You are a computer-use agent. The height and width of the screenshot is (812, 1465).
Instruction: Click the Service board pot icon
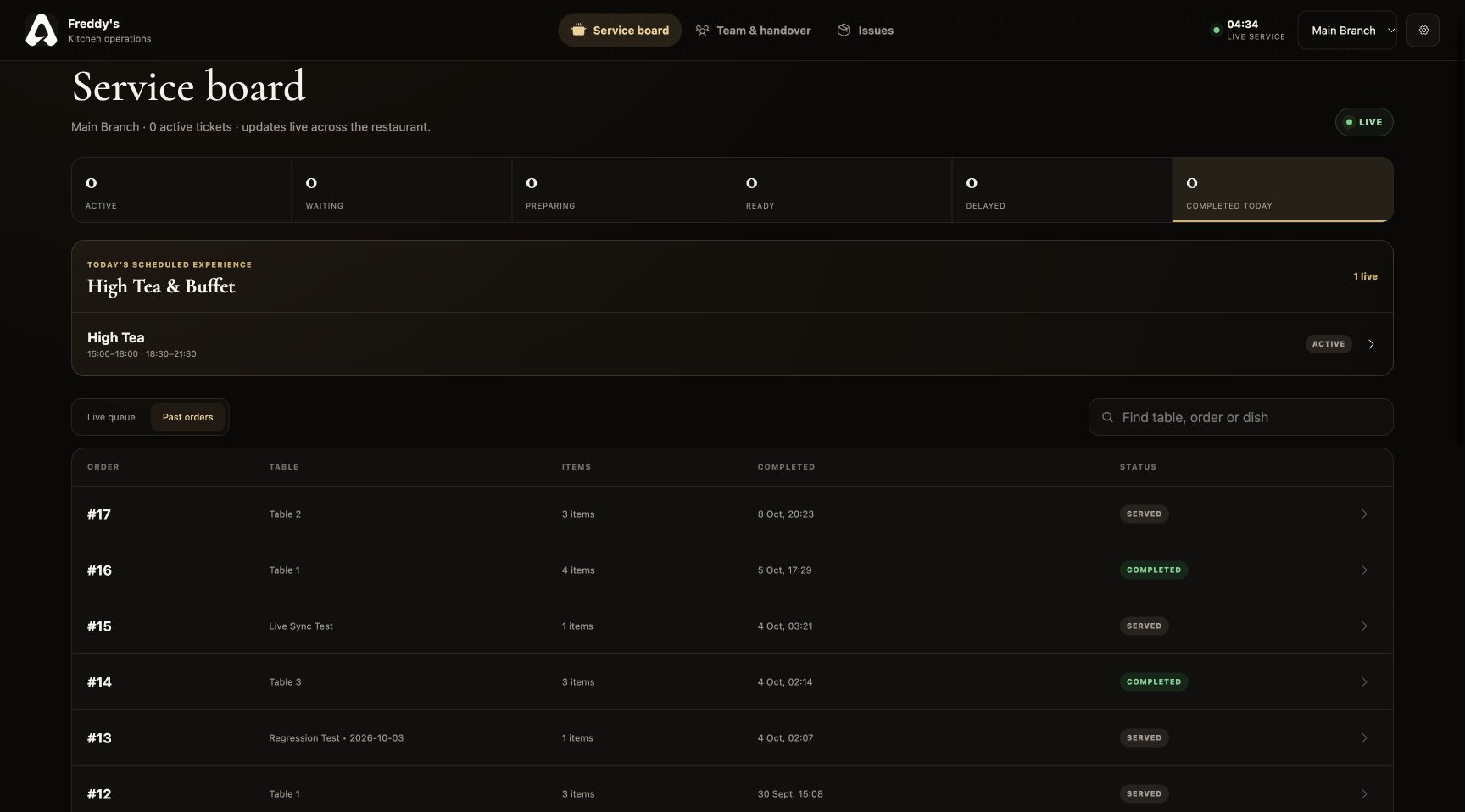[x=578, y=31]
